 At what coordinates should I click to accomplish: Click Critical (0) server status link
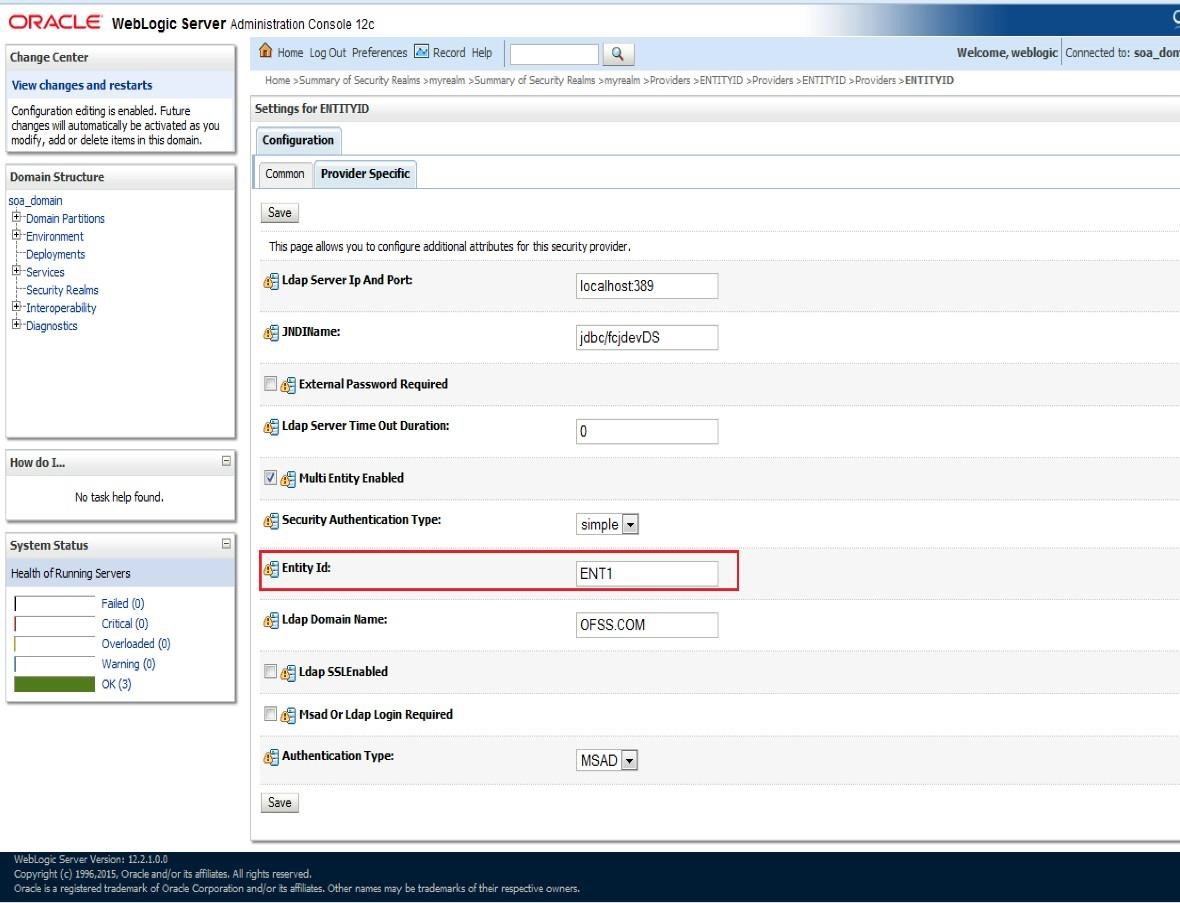click(125, 624)
